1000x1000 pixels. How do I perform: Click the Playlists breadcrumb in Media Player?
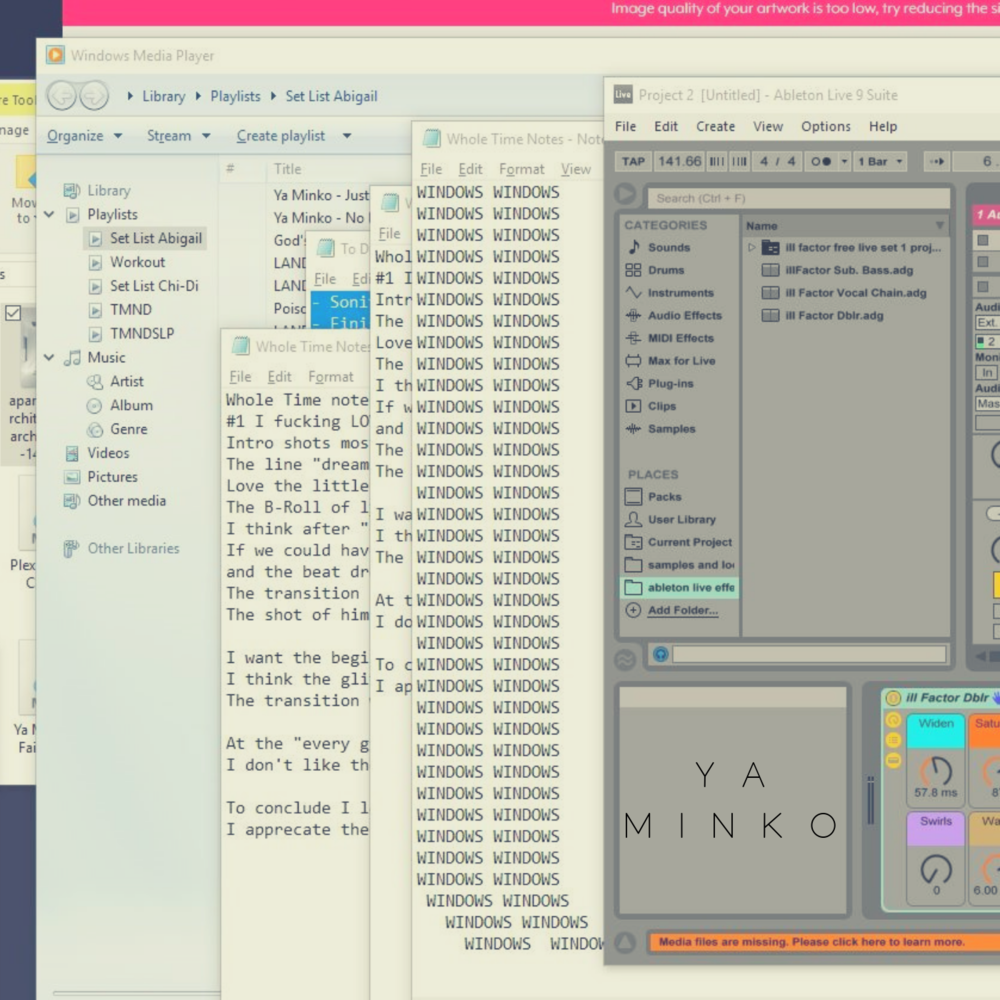point(235,96)
